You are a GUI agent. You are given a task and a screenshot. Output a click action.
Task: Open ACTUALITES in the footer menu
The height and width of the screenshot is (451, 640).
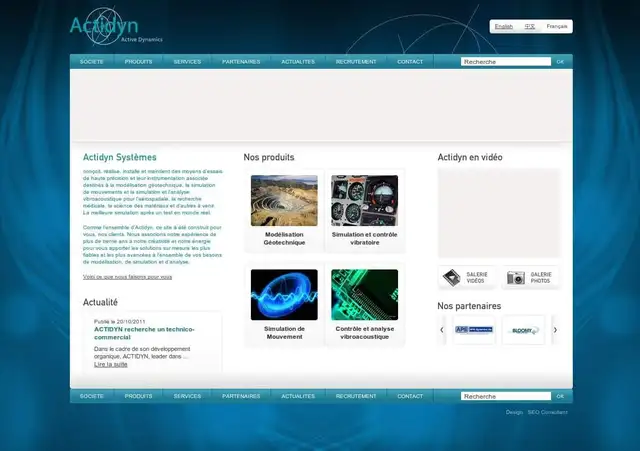pyautogui.click(x=298, y=396)
